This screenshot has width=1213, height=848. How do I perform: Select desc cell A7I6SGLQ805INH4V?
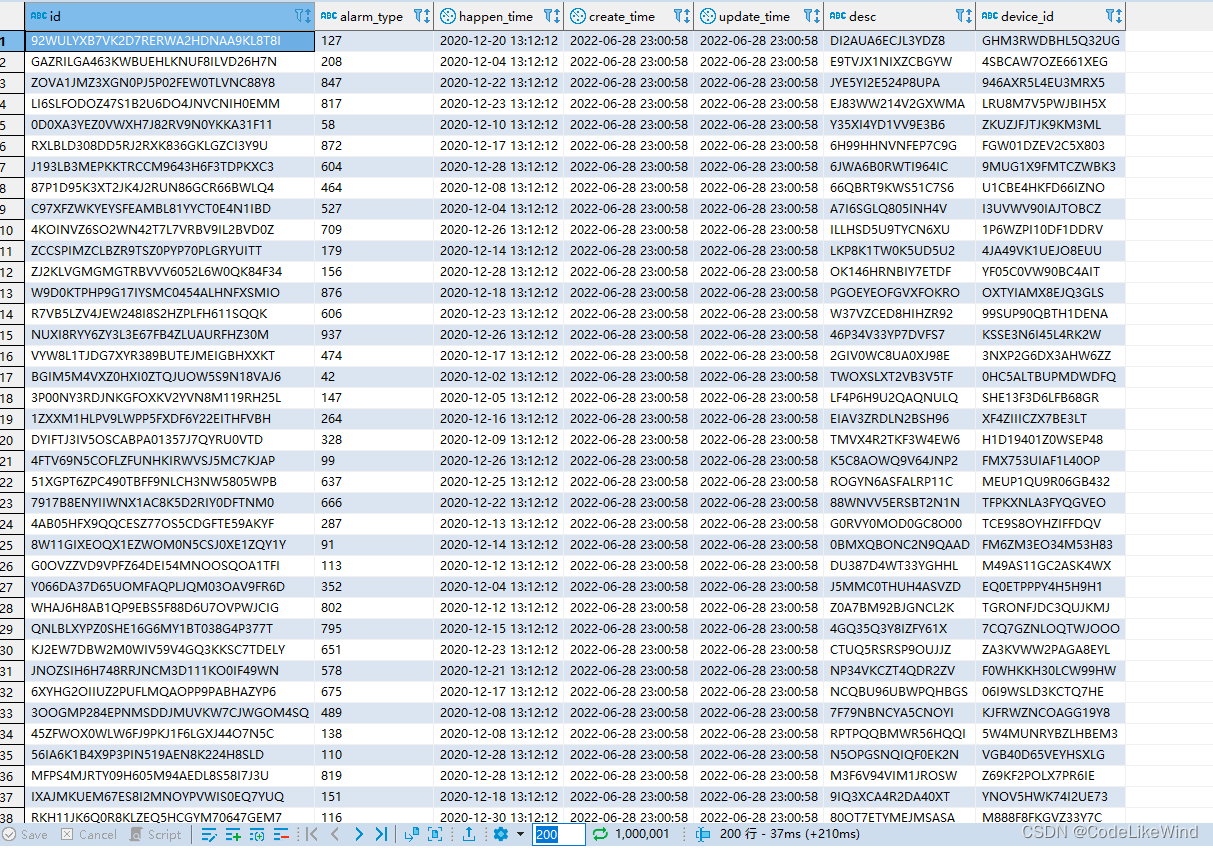coord(899,209)
